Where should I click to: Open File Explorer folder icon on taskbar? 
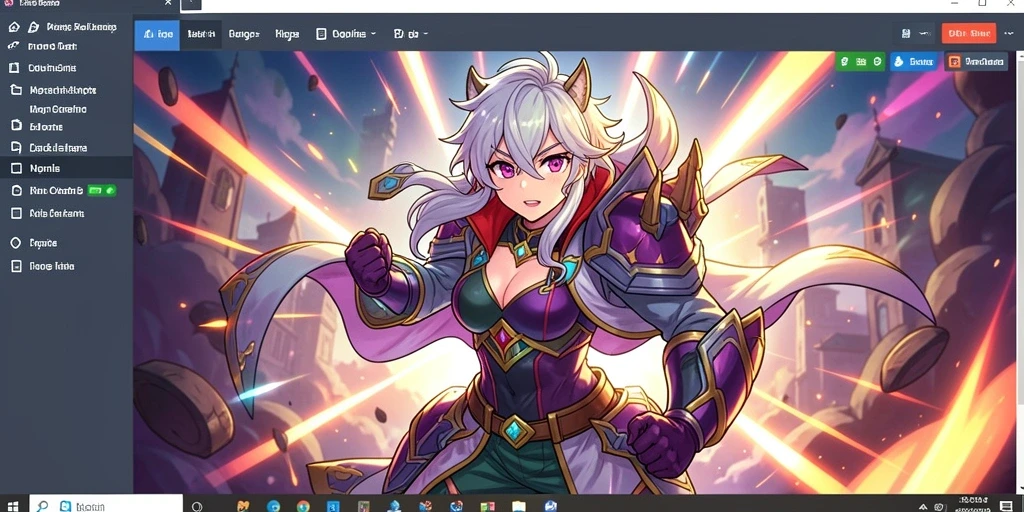coord(519,505)
